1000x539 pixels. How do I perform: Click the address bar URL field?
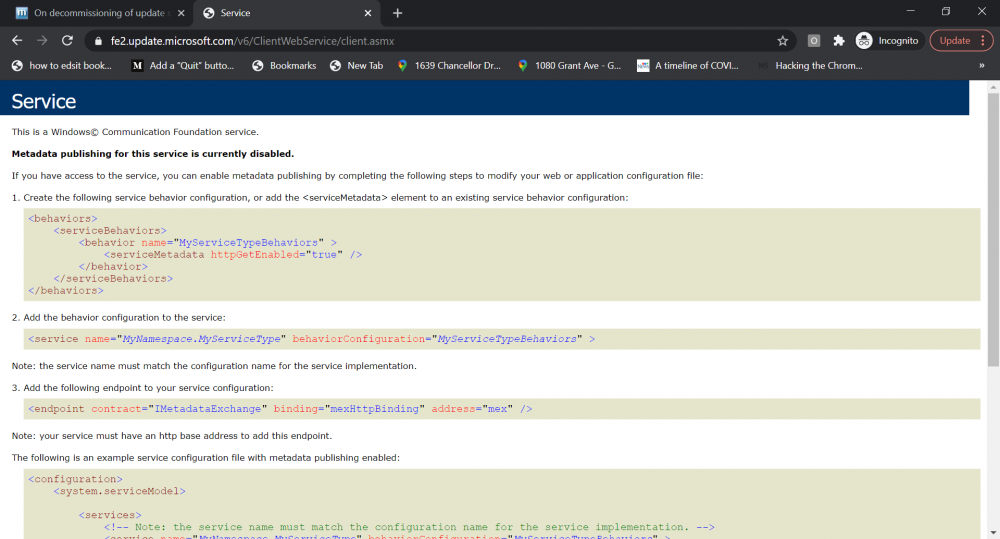pyautogui.click(x=430, y=41)
